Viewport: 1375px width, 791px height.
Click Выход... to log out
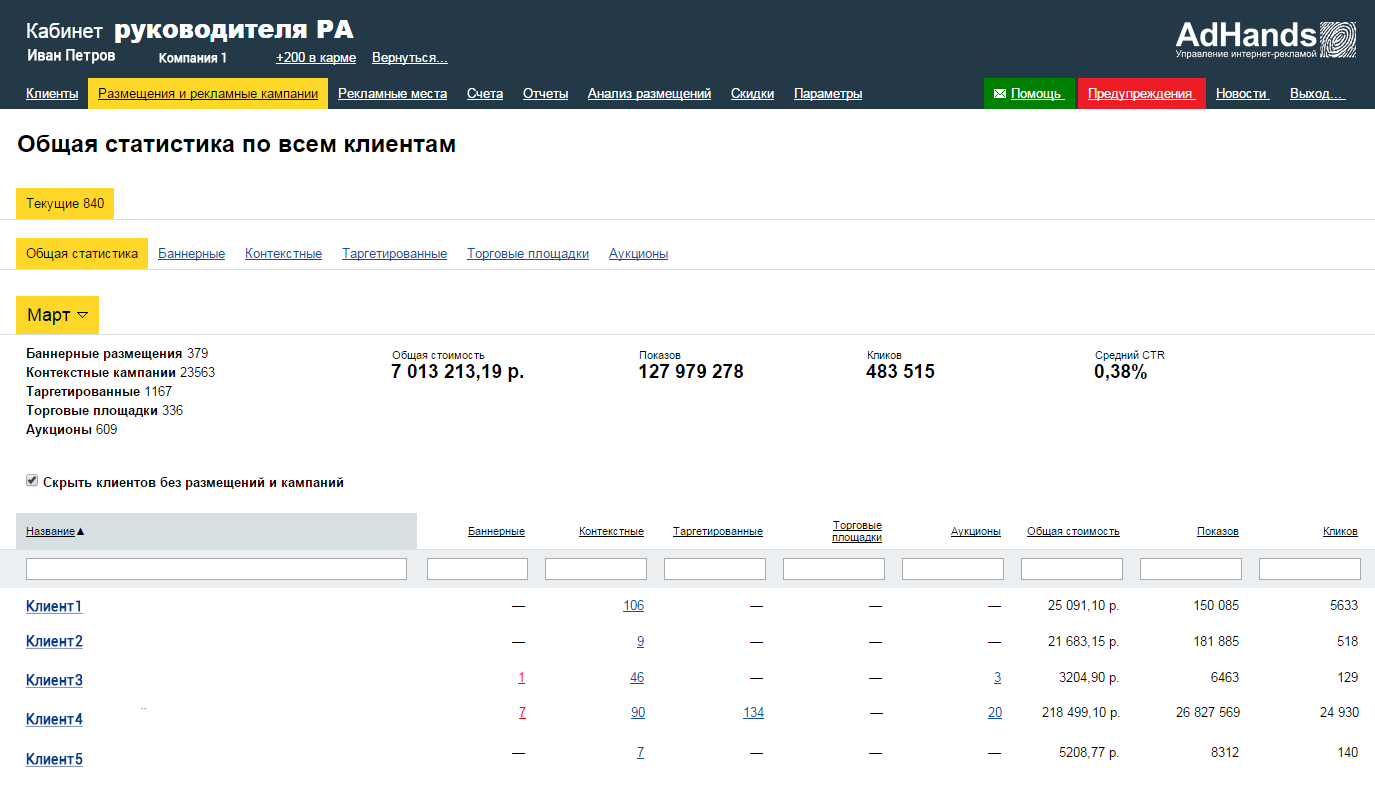click(1316, 94)
